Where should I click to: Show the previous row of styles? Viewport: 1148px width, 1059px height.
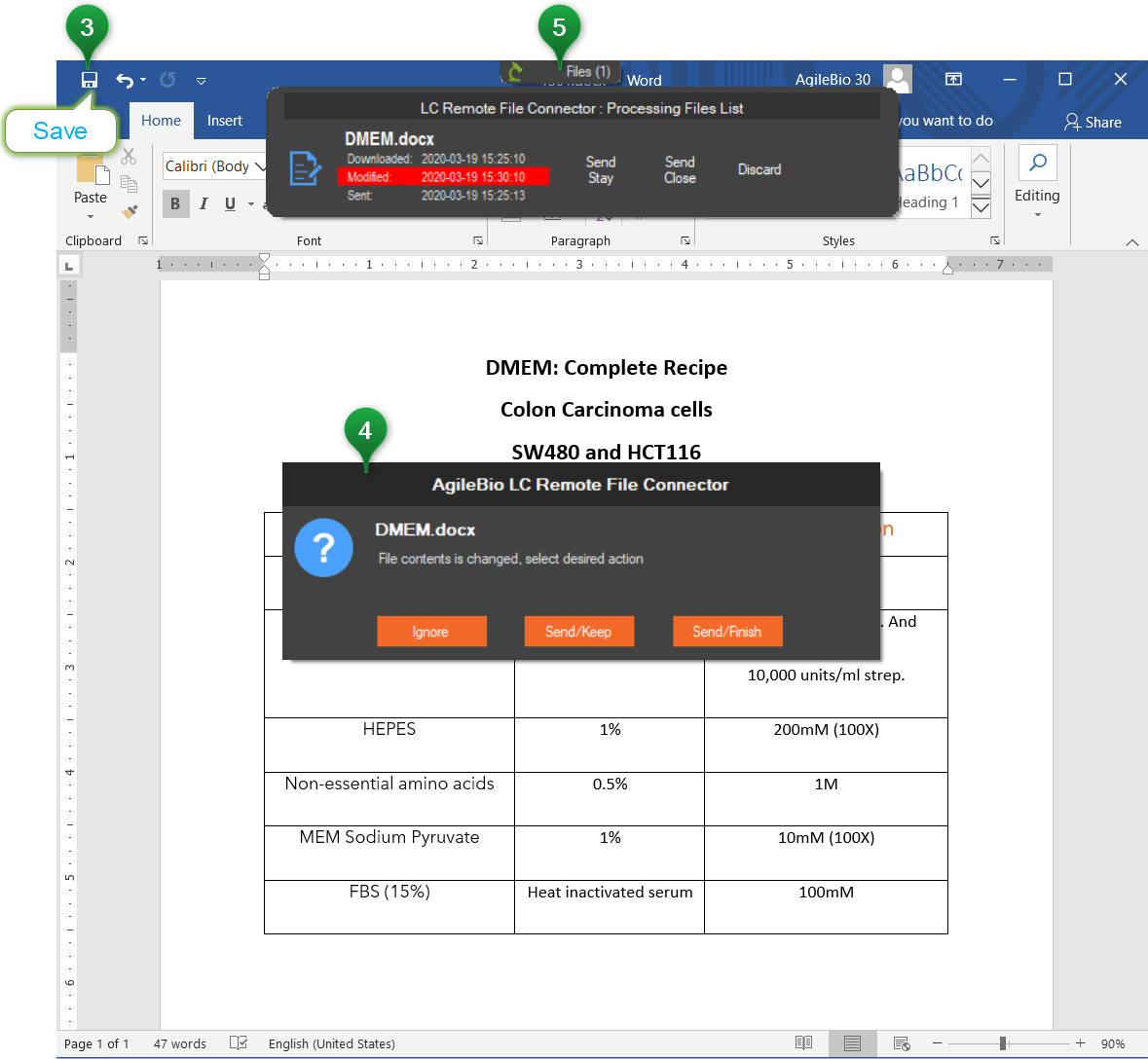[x=981, y=159]
